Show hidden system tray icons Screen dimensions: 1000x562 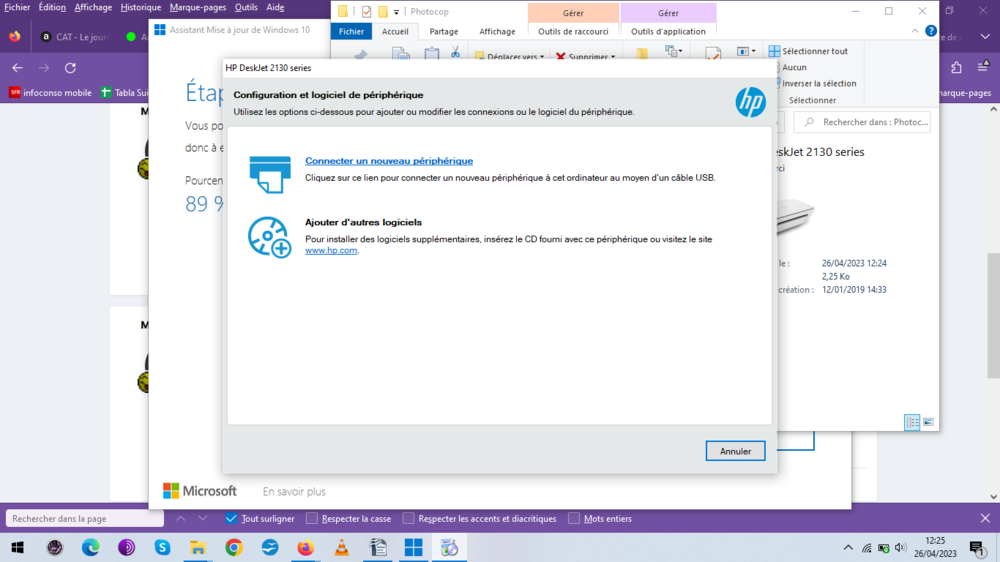(x=849, y=548)
